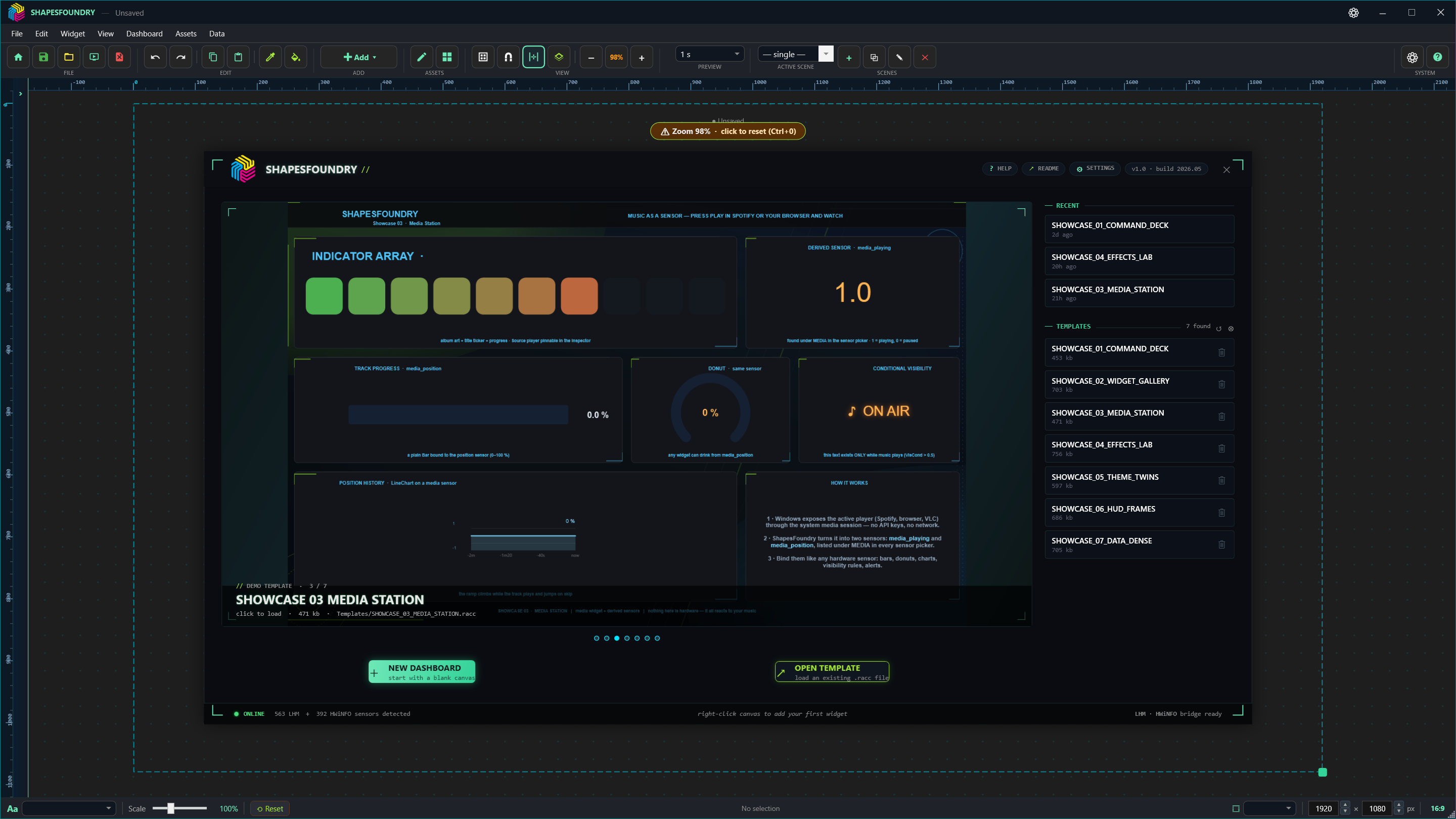Paste using the clipboard icon
This screenshot has height=819, width=1456.
coord(239,57)
